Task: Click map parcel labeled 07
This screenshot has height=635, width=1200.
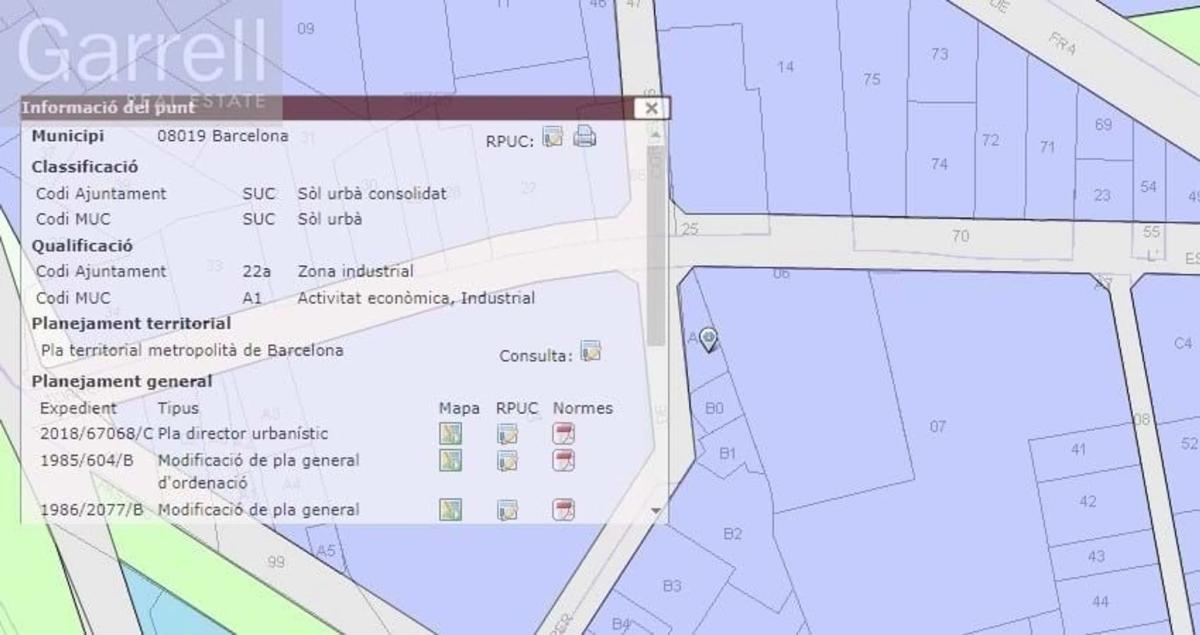Action: [x=937, y=427]
